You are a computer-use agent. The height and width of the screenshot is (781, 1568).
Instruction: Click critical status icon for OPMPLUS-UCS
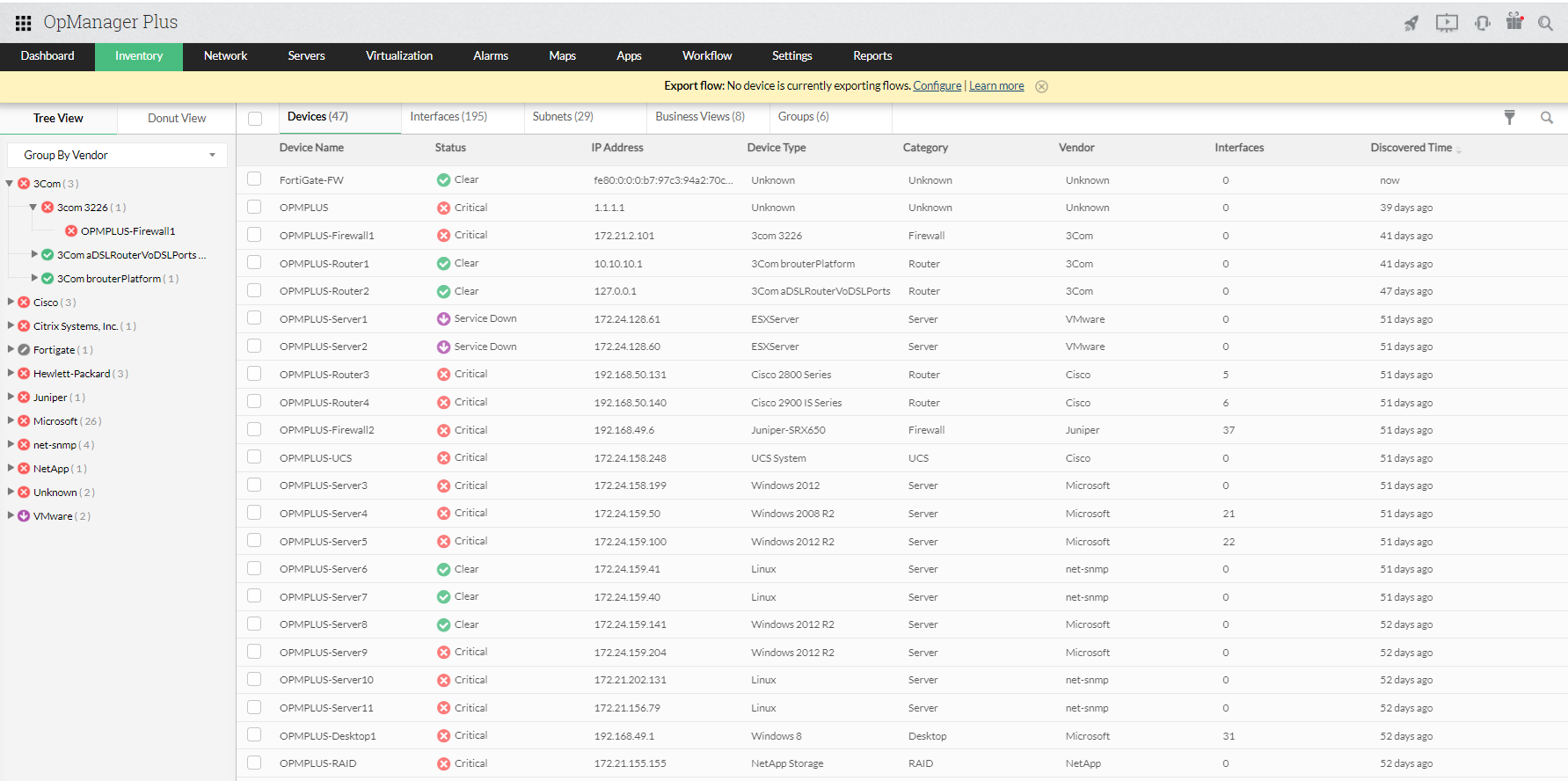[x=444, y=457]
